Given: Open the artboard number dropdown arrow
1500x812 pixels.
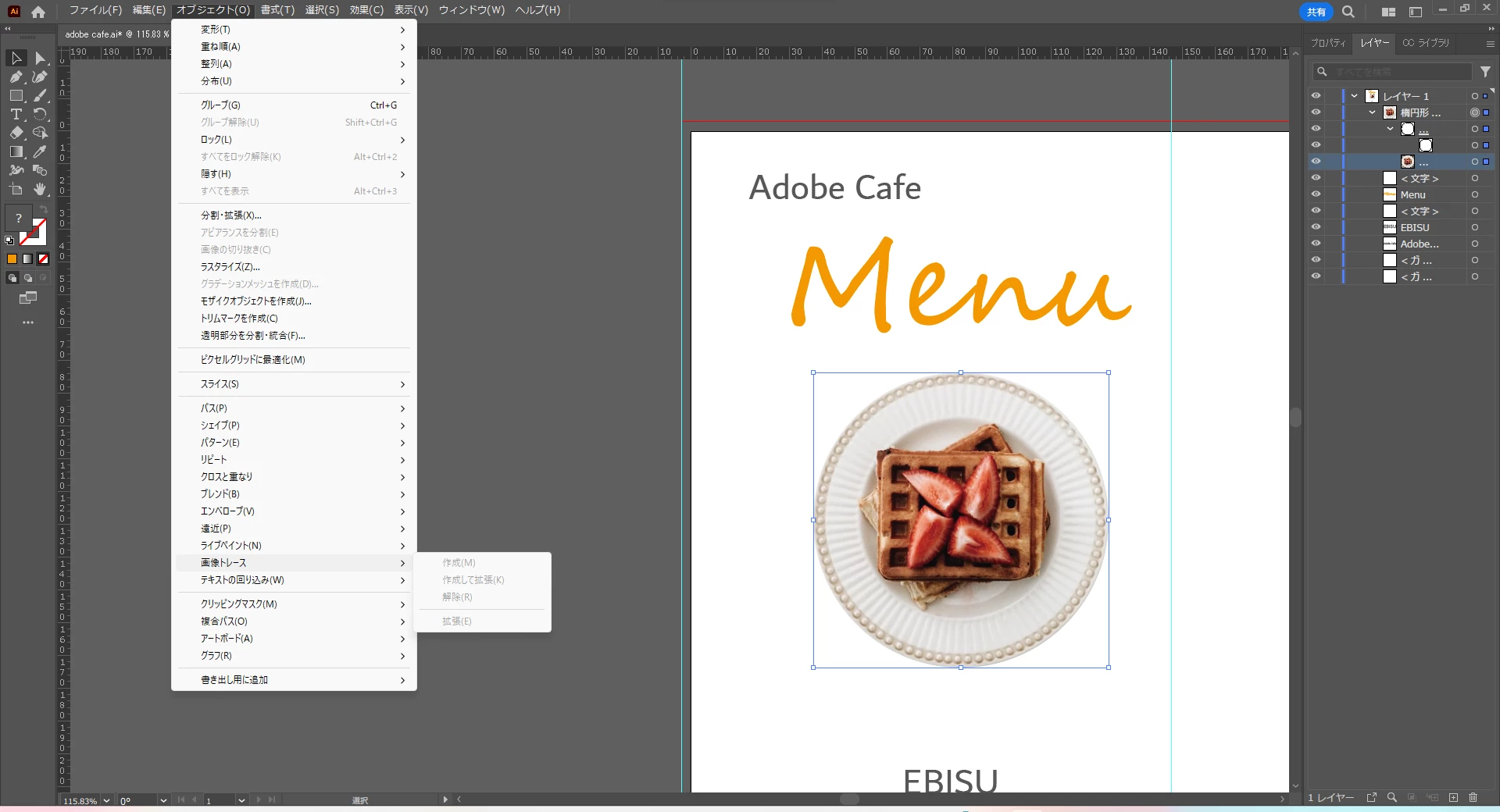Looking at the screenshot, I should pyautogui.click(x=241, y=800).
